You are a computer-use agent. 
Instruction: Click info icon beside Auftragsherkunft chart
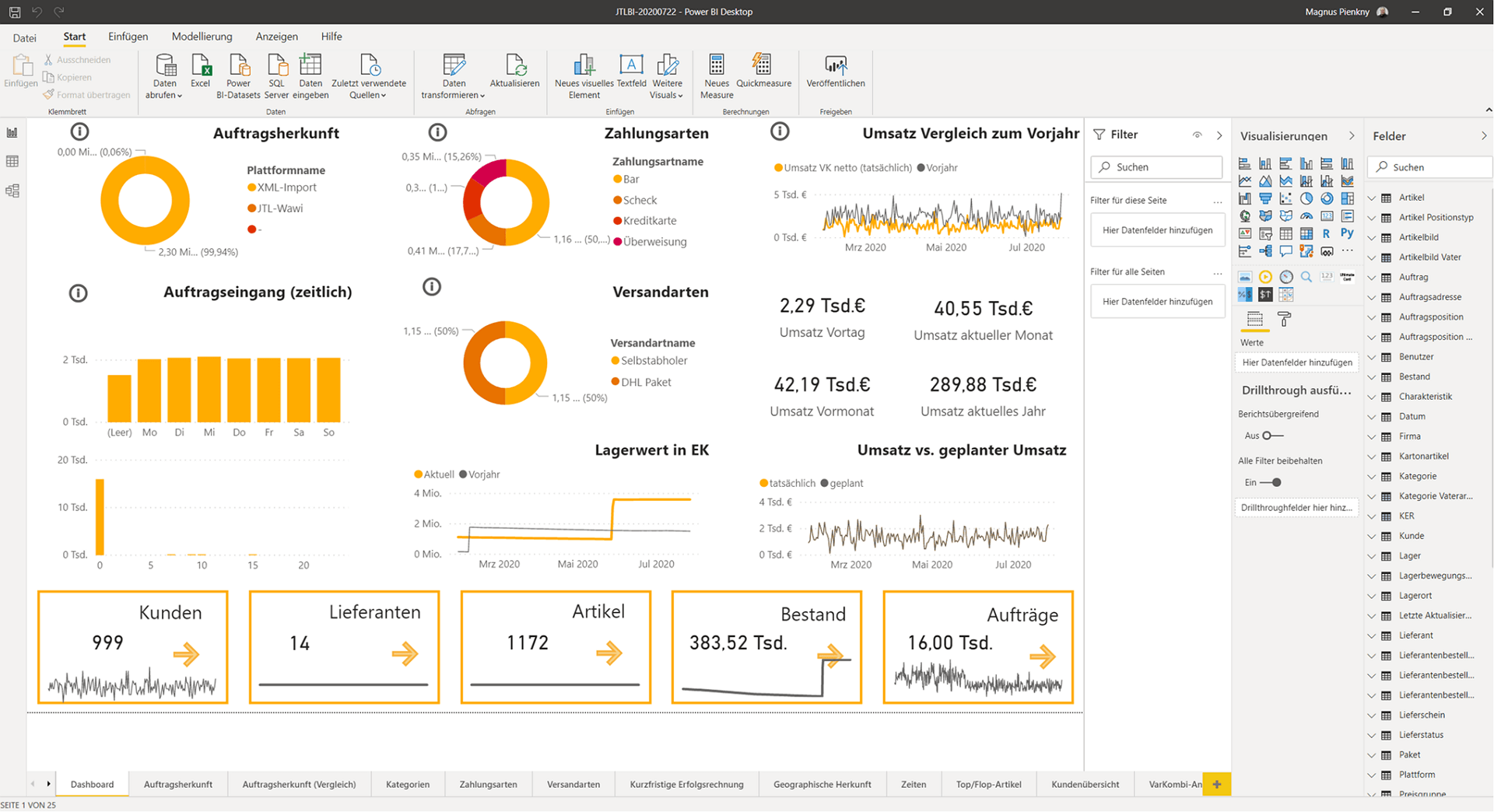click(79, 131)
